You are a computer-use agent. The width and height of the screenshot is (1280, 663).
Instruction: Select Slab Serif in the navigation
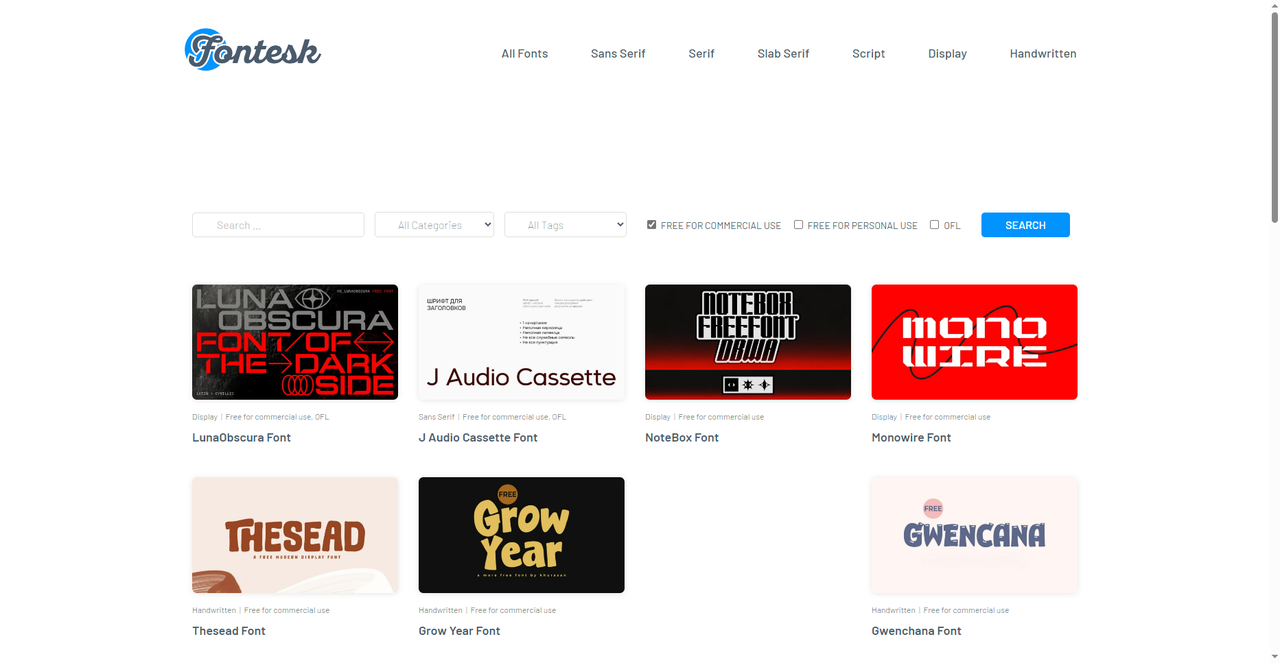pos(783,54)
